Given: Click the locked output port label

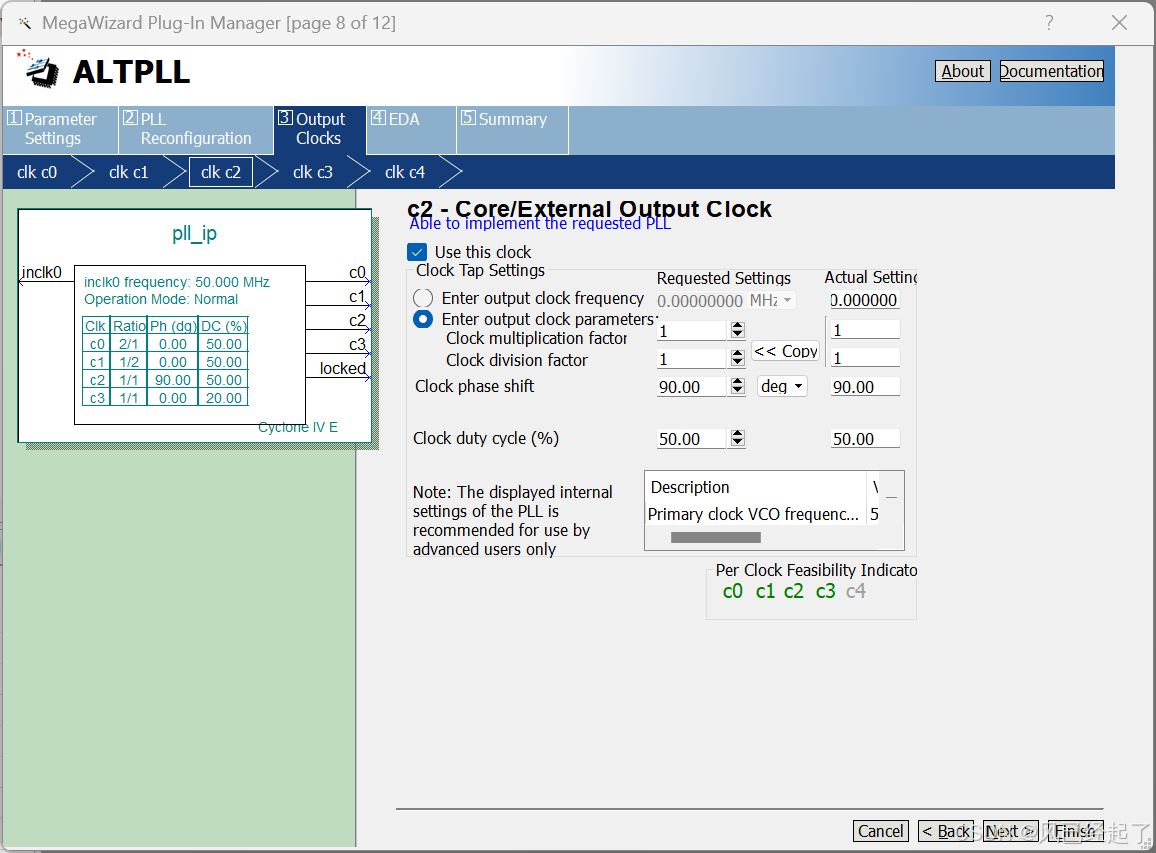Looking at the screenshot, I should 342,368.
